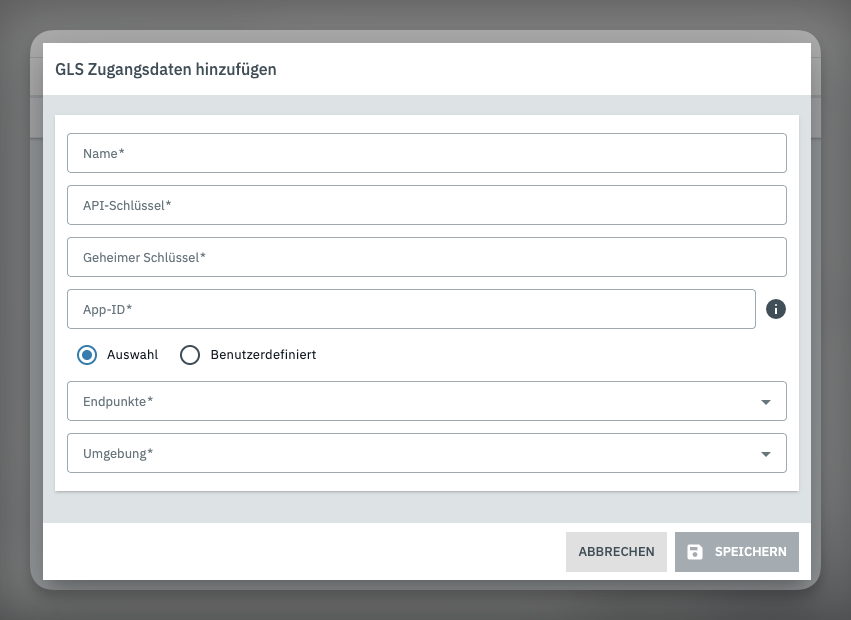Click the Umgebung dropdown arrow
This screenshot has height=620, width=851.
pyautogui.click(x=766, y=454)
